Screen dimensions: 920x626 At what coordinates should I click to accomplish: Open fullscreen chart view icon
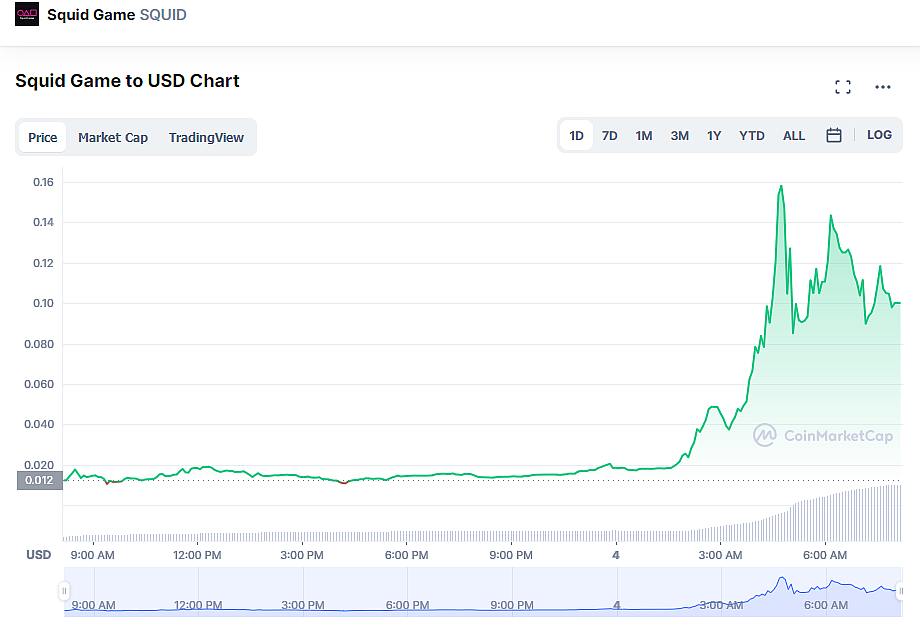[843, 87]
